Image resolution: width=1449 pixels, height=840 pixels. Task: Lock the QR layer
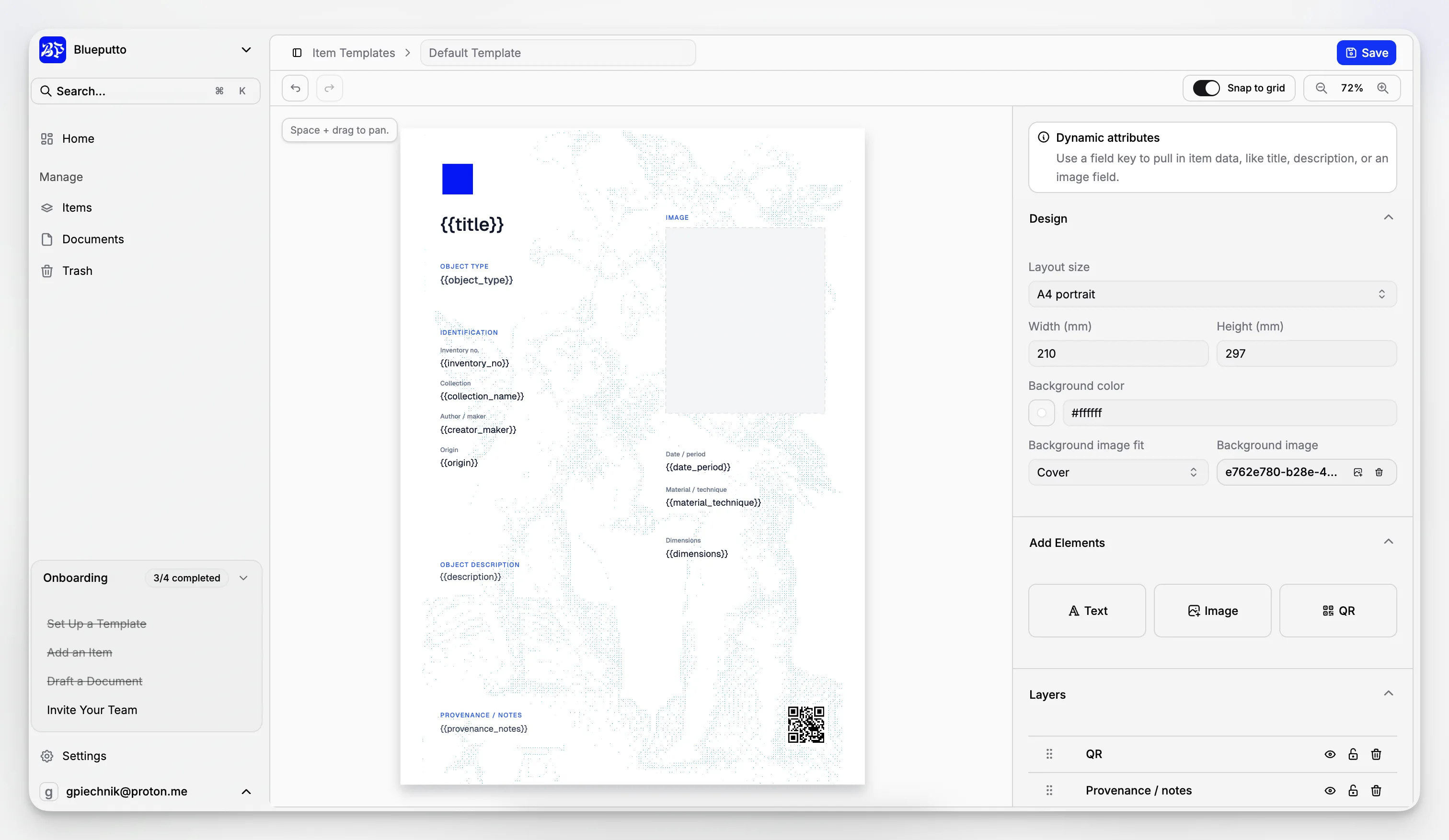click(1352, 754)
